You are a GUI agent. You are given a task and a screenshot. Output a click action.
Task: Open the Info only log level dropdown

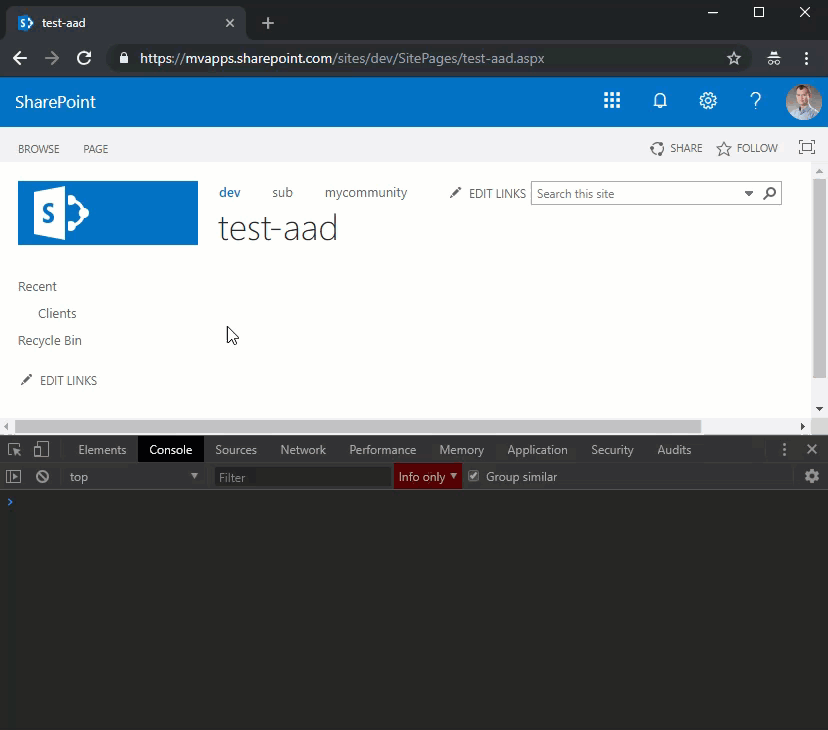(x=428, y=476)
